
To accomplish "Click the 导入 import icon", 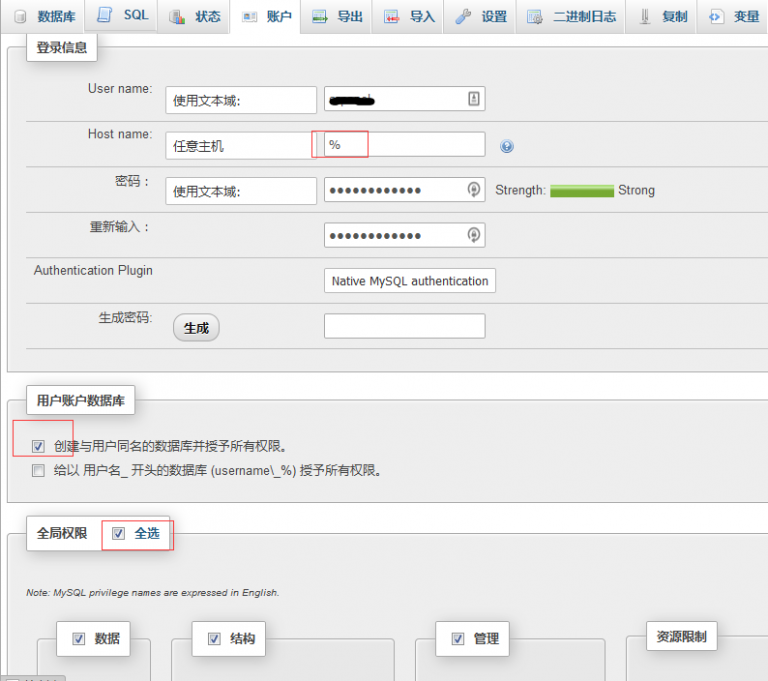I will pyautogui.click(x=392, y=17).
